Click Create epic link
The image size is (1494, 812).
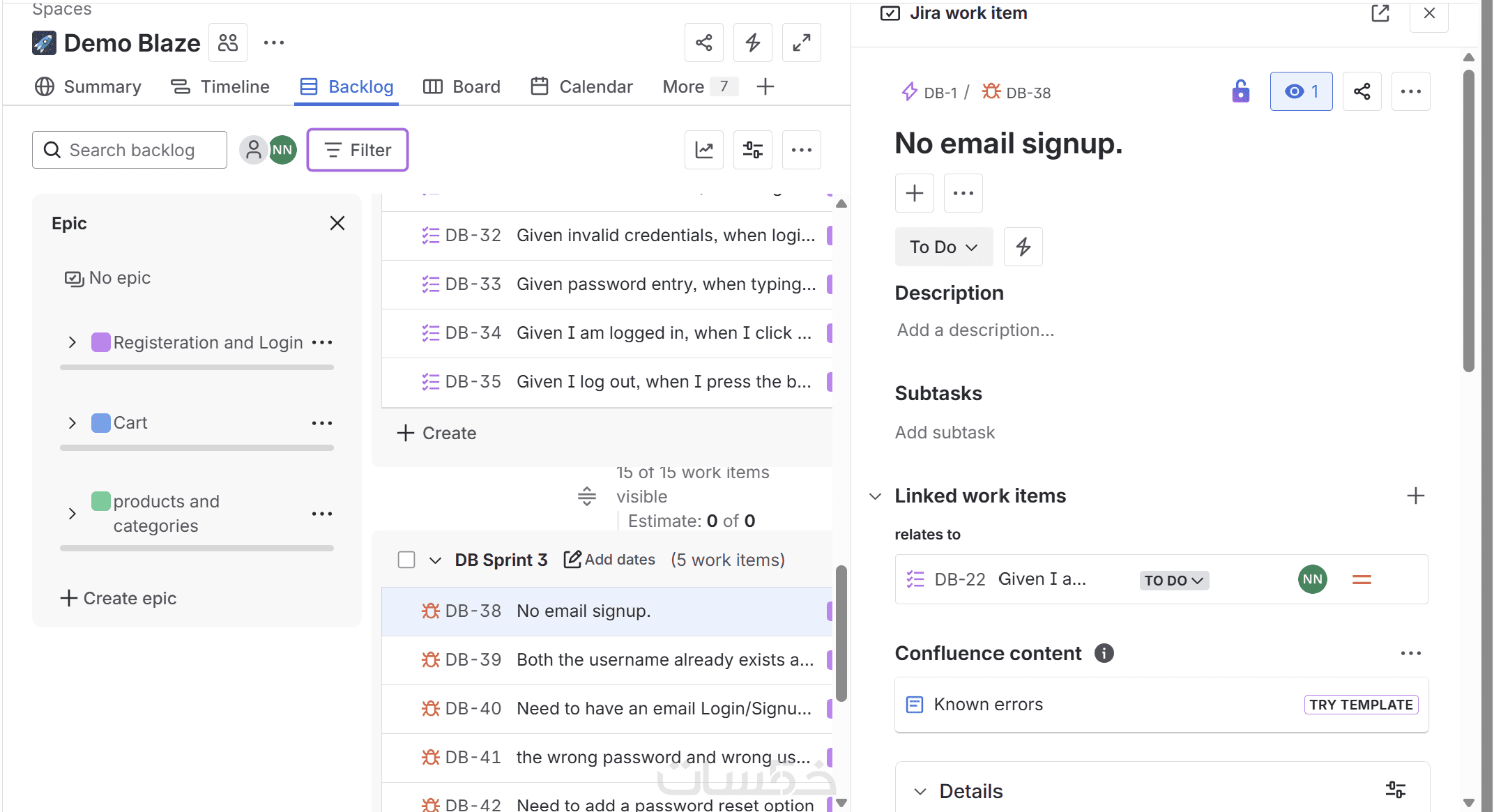point(119,598)
